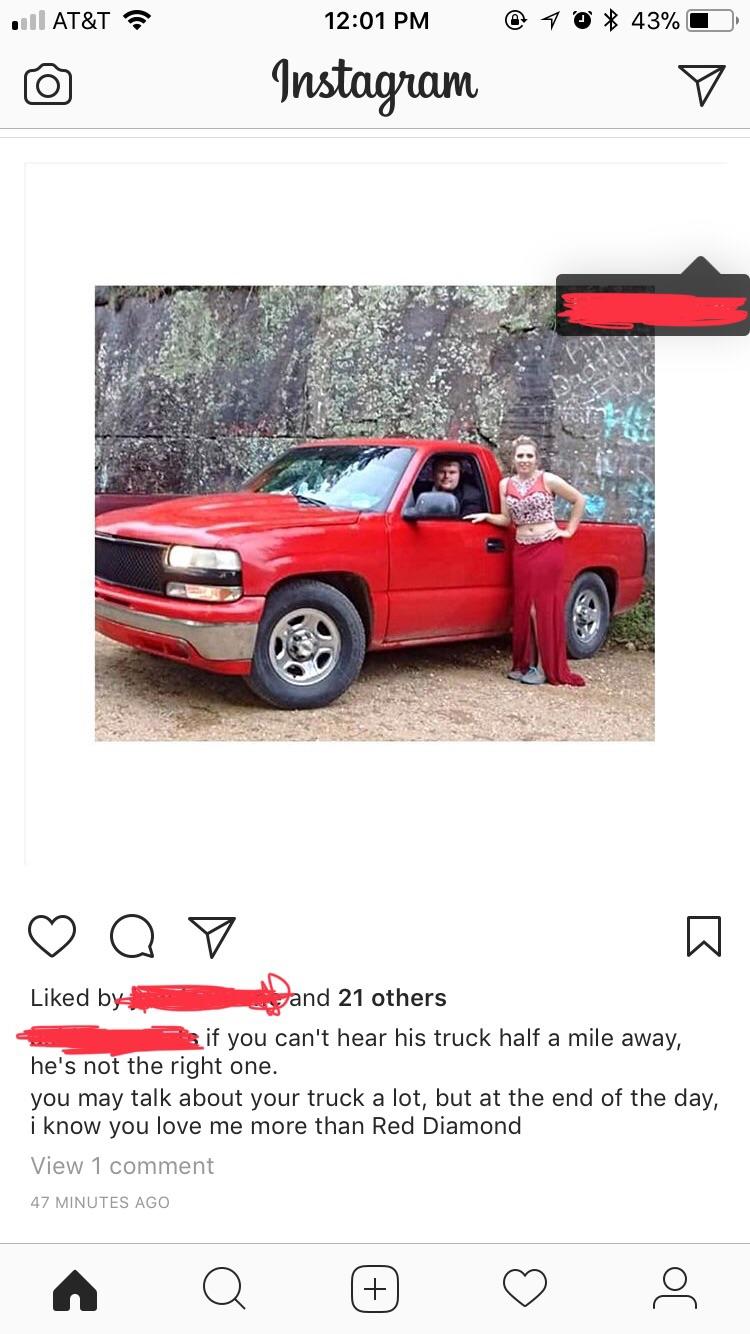This screenshot has height=1334, width=750.
Task: Go to Home tab
Action: 75,1289
